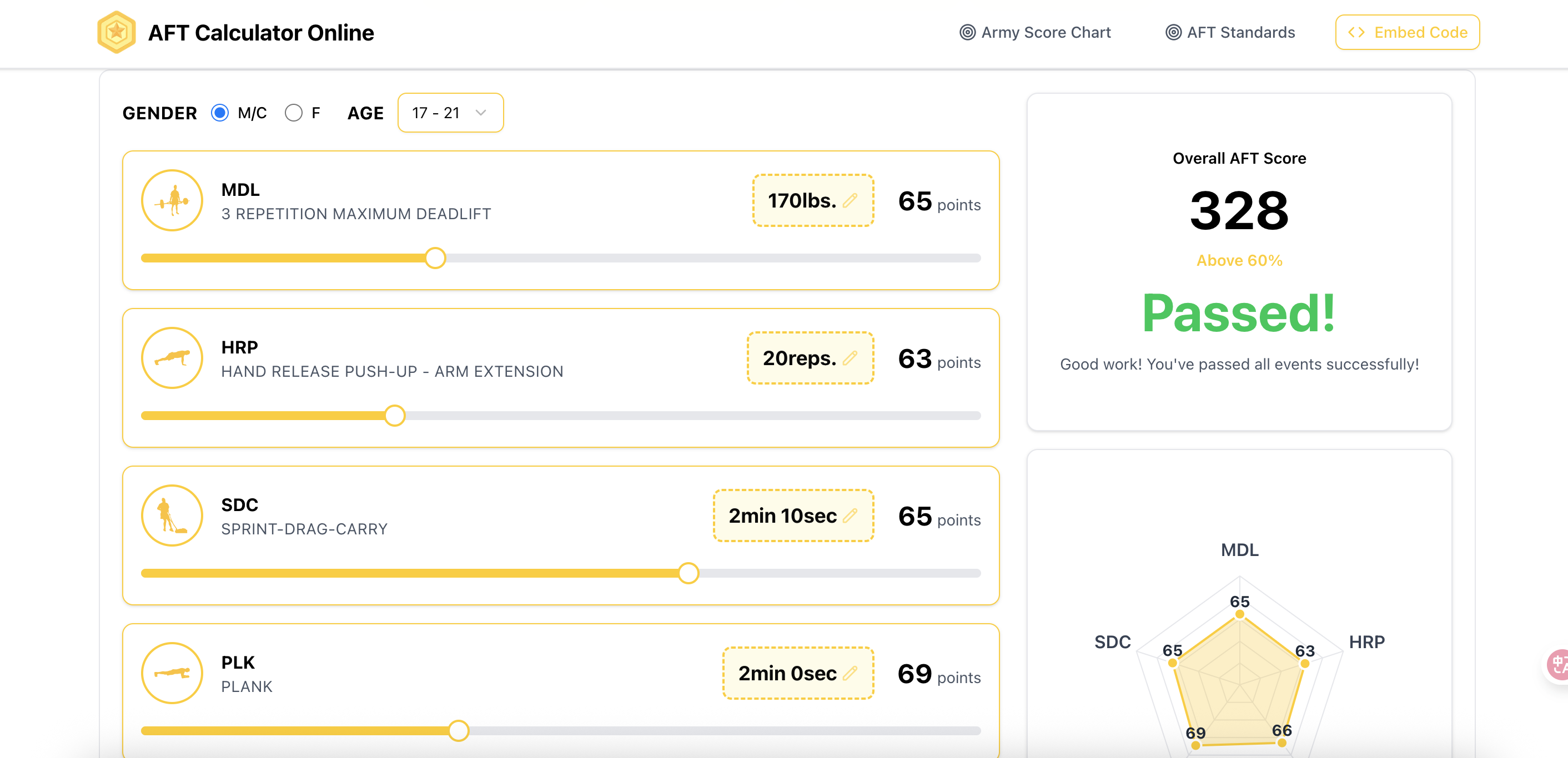
Task: Open the 17 - 21 age dropdown
Action: click(450, 113)
